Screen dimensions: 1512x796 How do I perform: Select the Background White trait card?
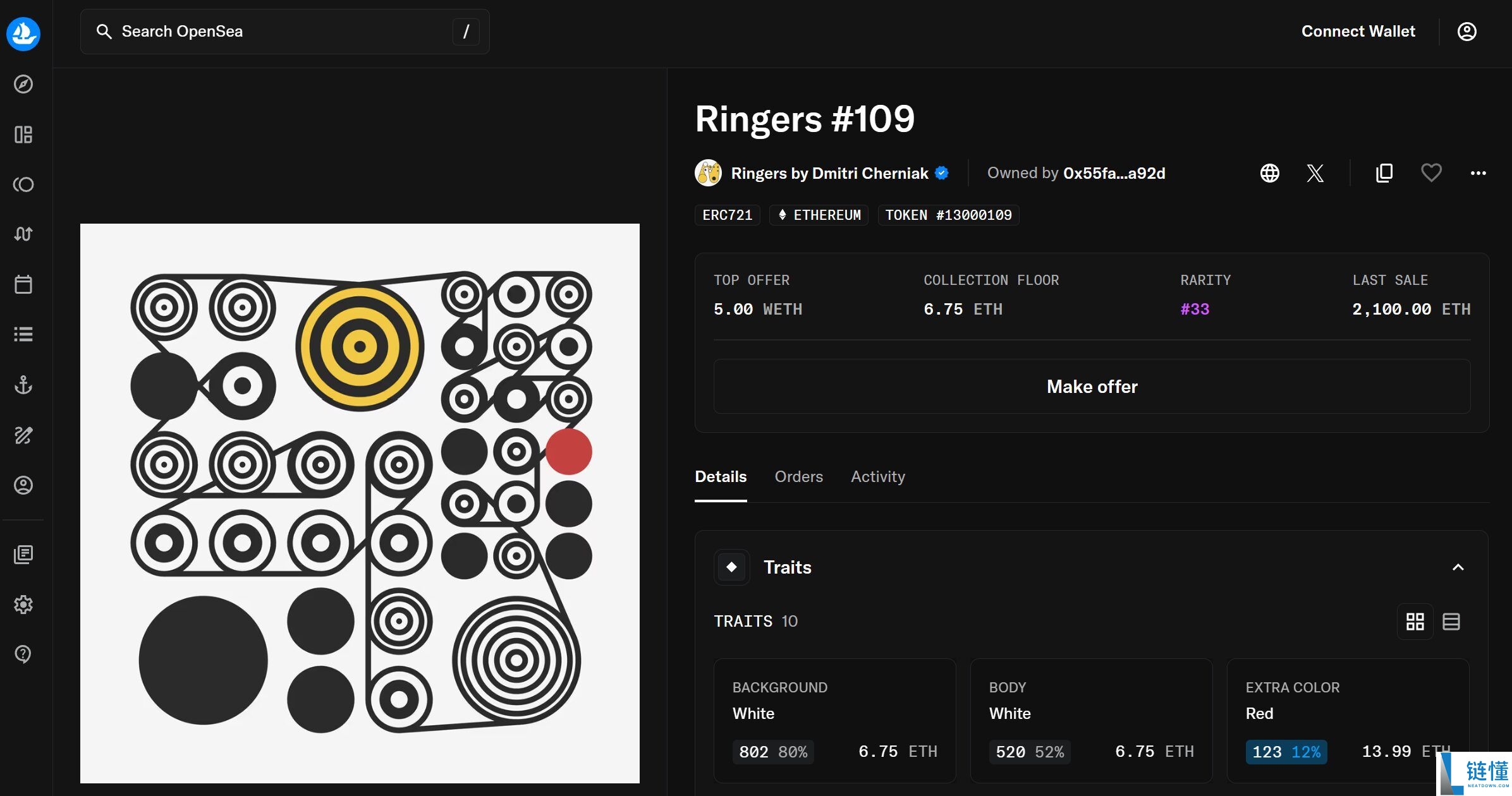(834, 721)
